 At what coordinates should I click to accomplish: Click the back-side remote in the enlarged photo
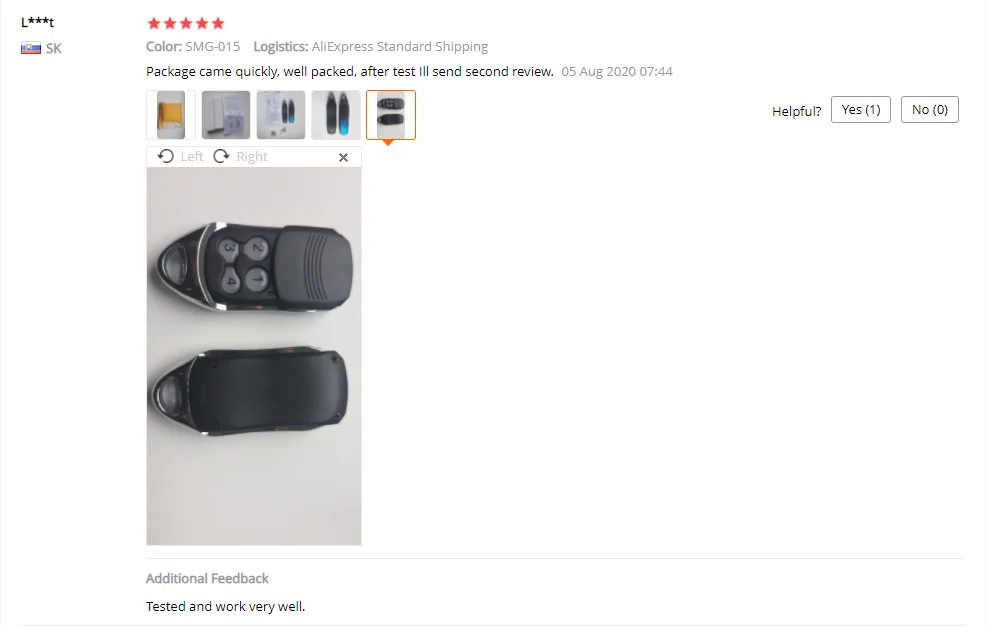248,392
